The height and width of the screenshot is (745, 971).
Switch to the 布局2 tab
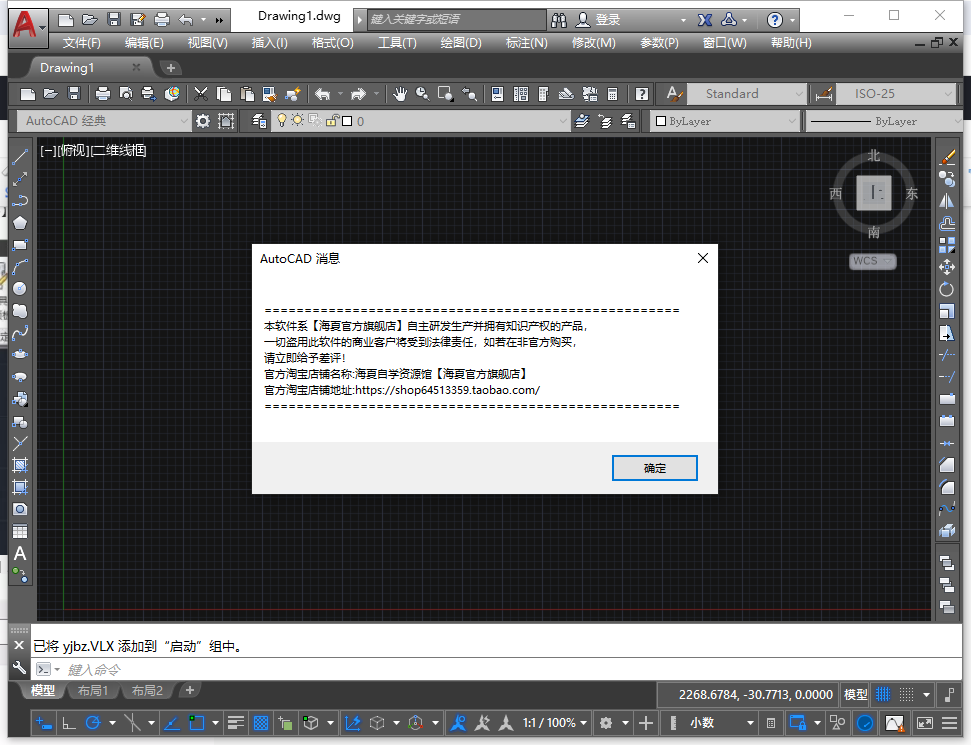(147, 691)
